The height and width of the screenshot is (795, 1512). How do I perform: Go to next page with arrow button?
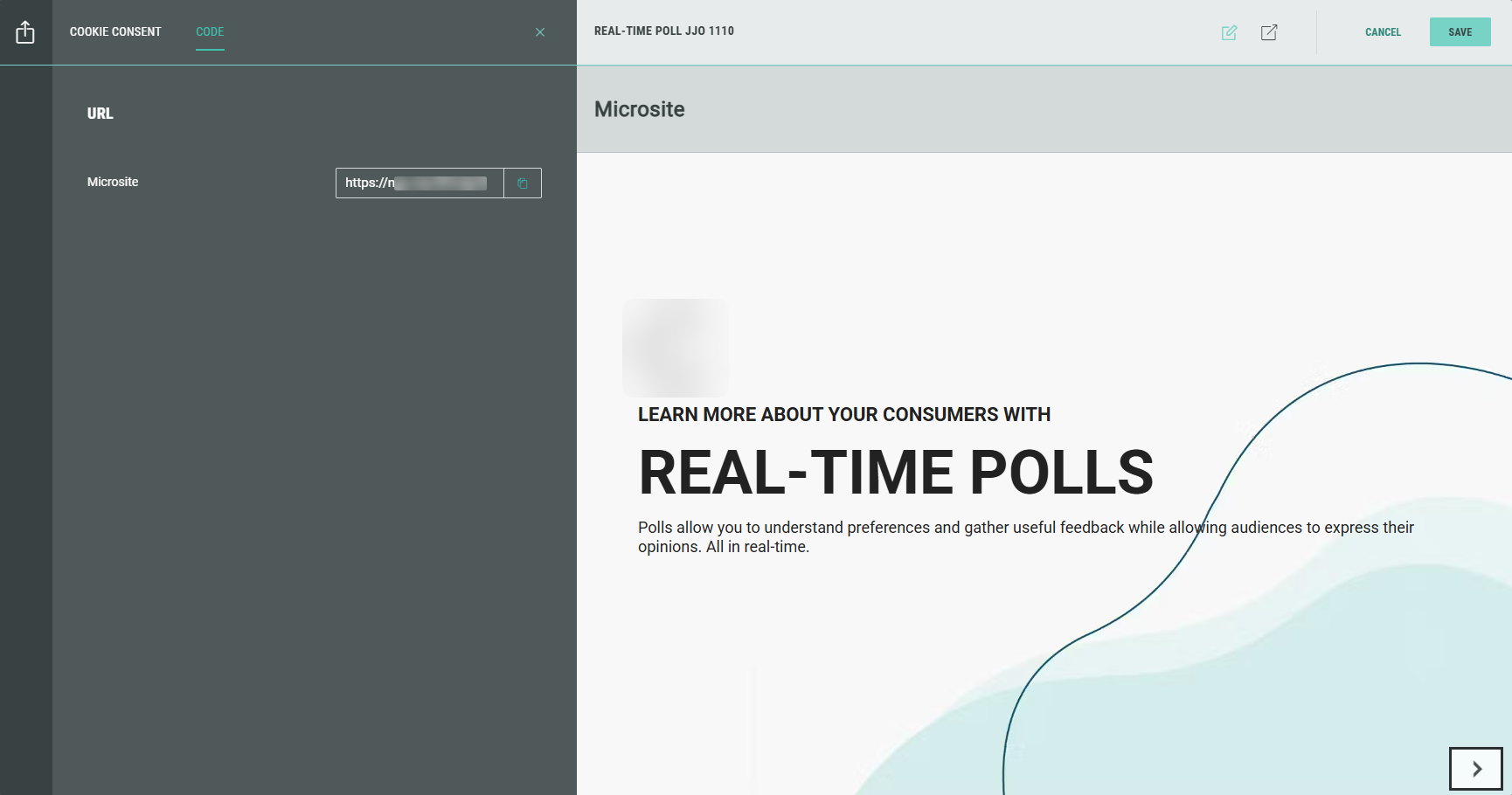[x=1475, y=769]
